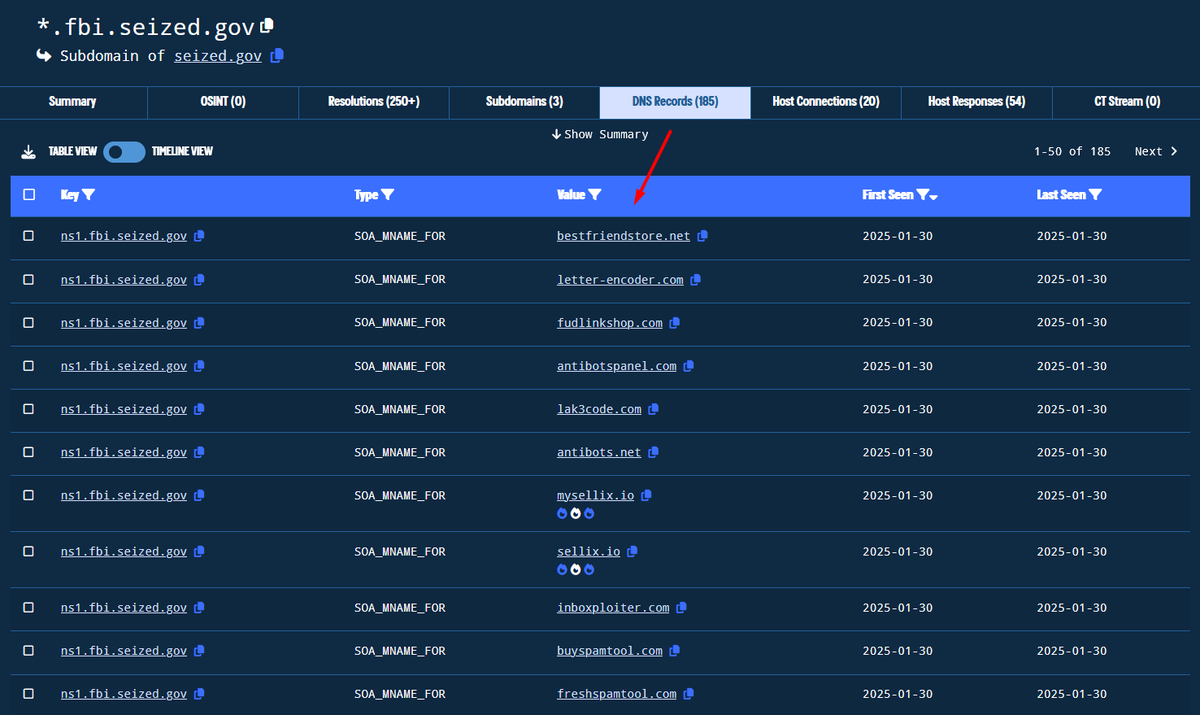Viewport: 1200px width, 715px height.
Task: Copy key in the sellix.io row
Action: [199, 551]
